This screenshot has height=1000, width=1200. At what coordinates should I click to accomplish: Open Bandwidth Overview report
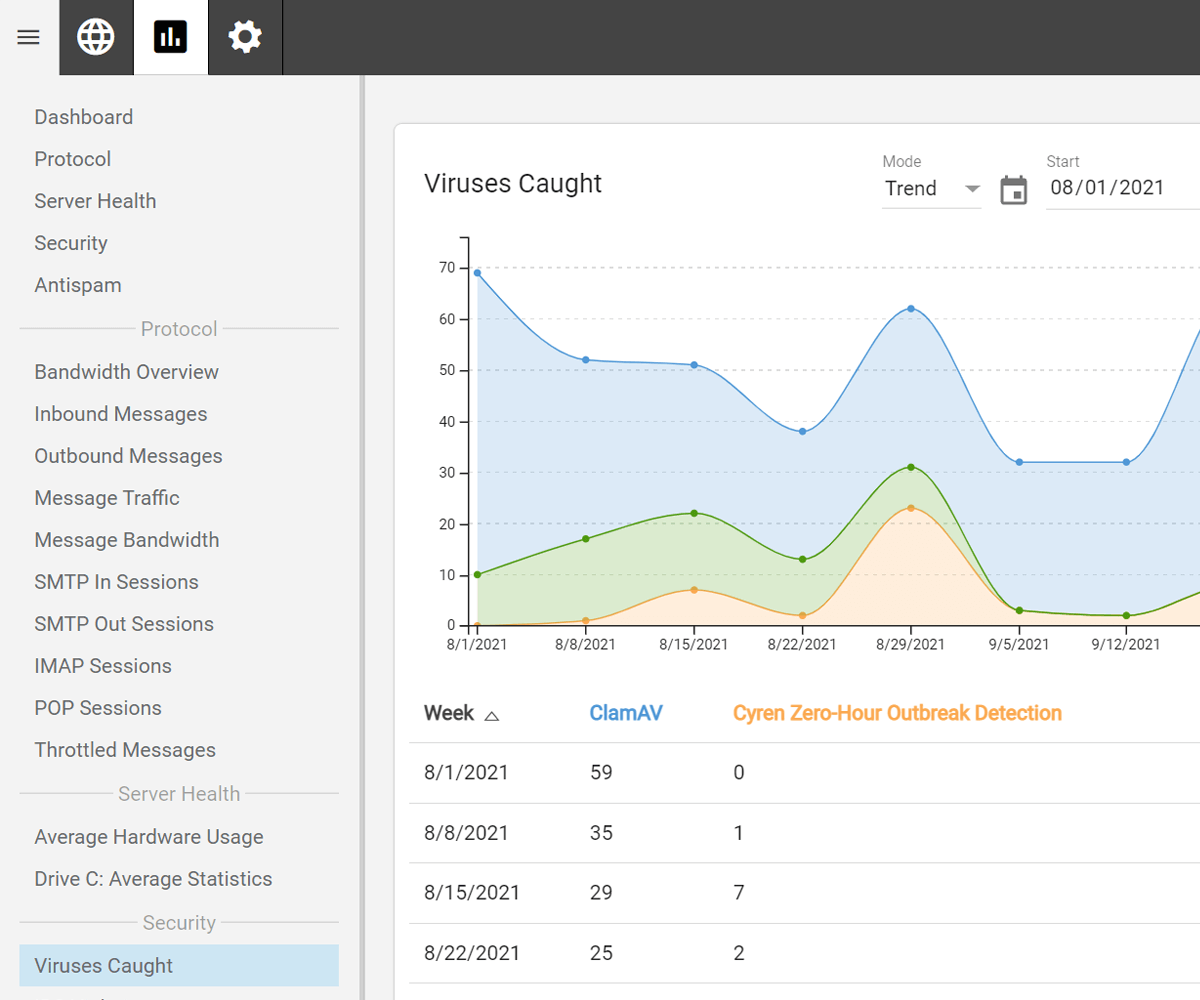pyautogui.click(x=127, y=372)
